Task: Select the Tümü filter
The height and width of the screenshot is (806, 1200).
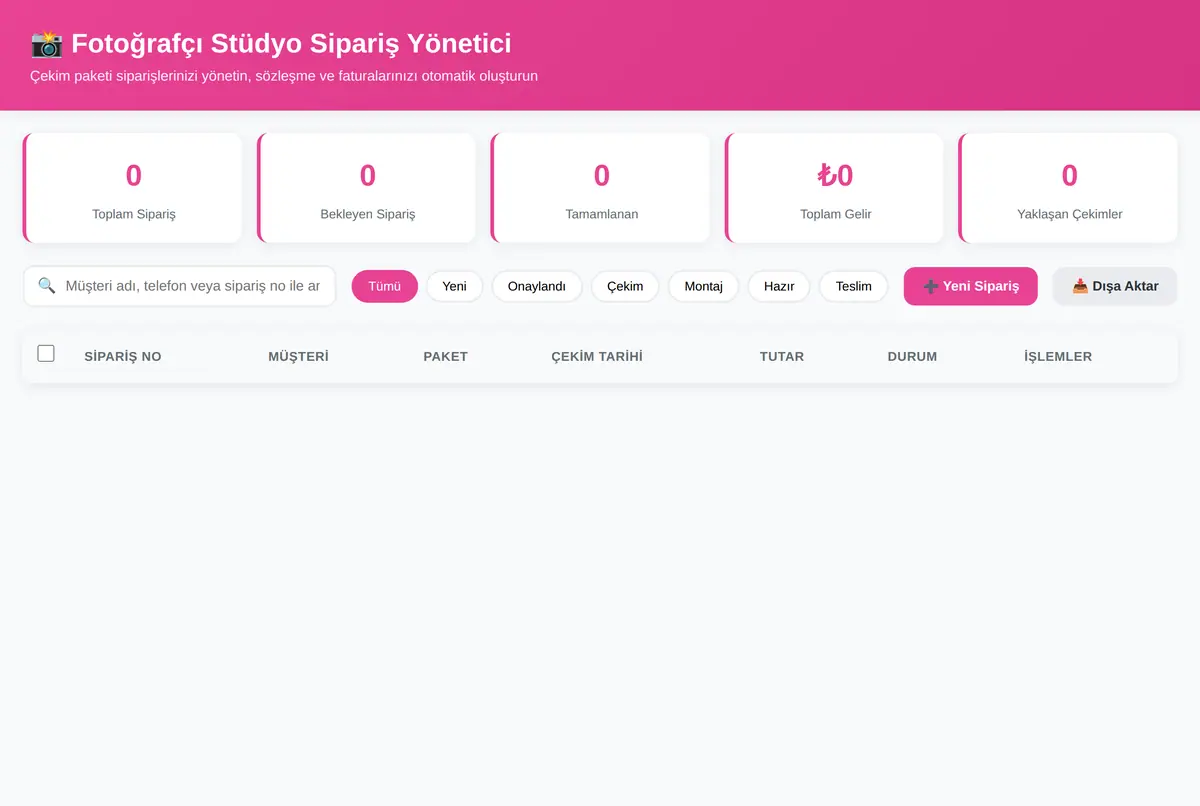Action: 385,286
